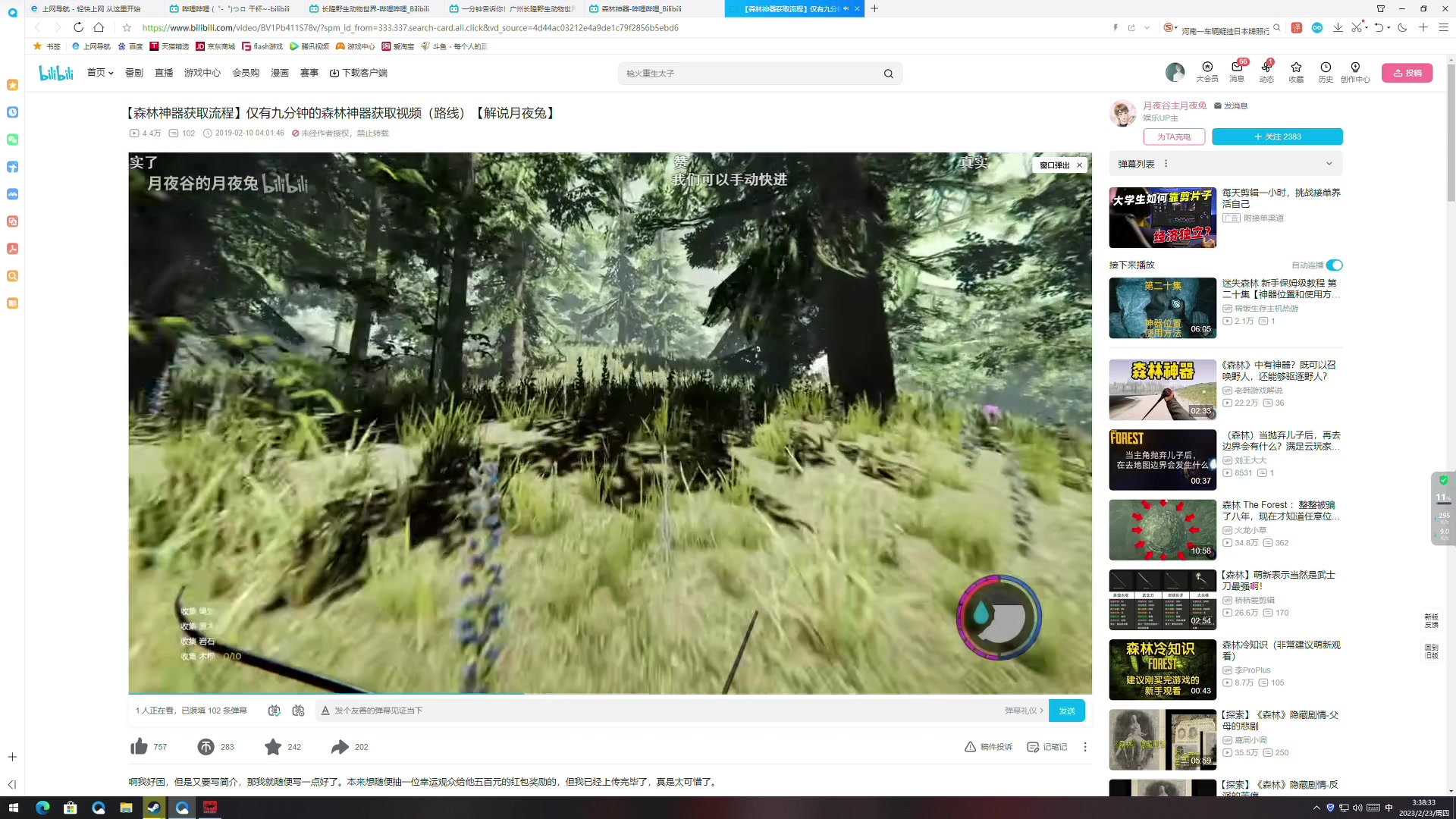The image size is (1456, 819).
Task: Share the video with arrow icon
Action: [x=340, y=747]
